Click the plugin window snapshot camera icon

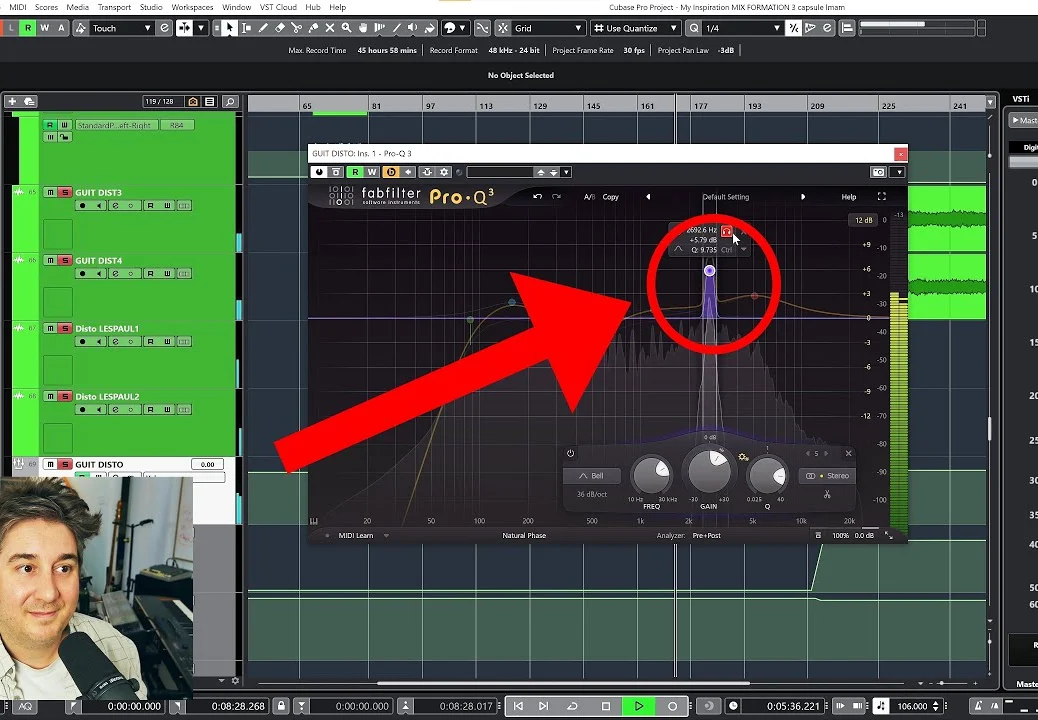[878, 172]
